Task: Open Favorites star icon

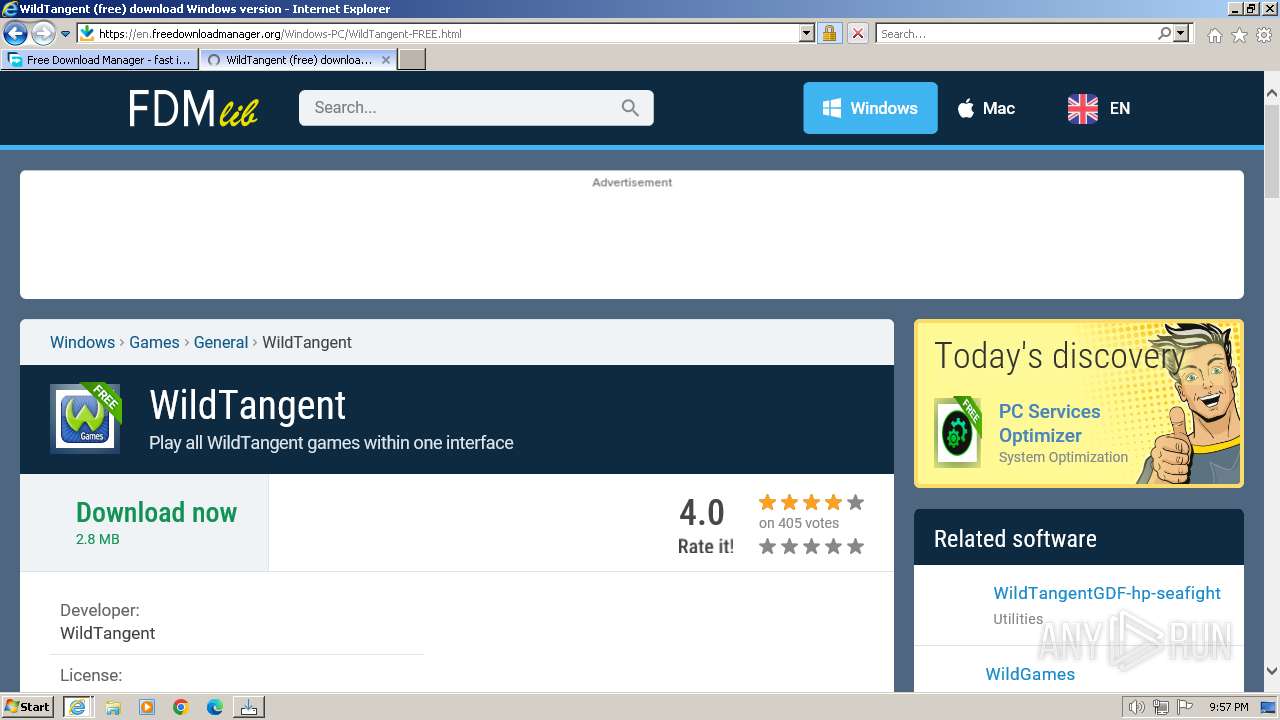Action: click(1239, 35)
